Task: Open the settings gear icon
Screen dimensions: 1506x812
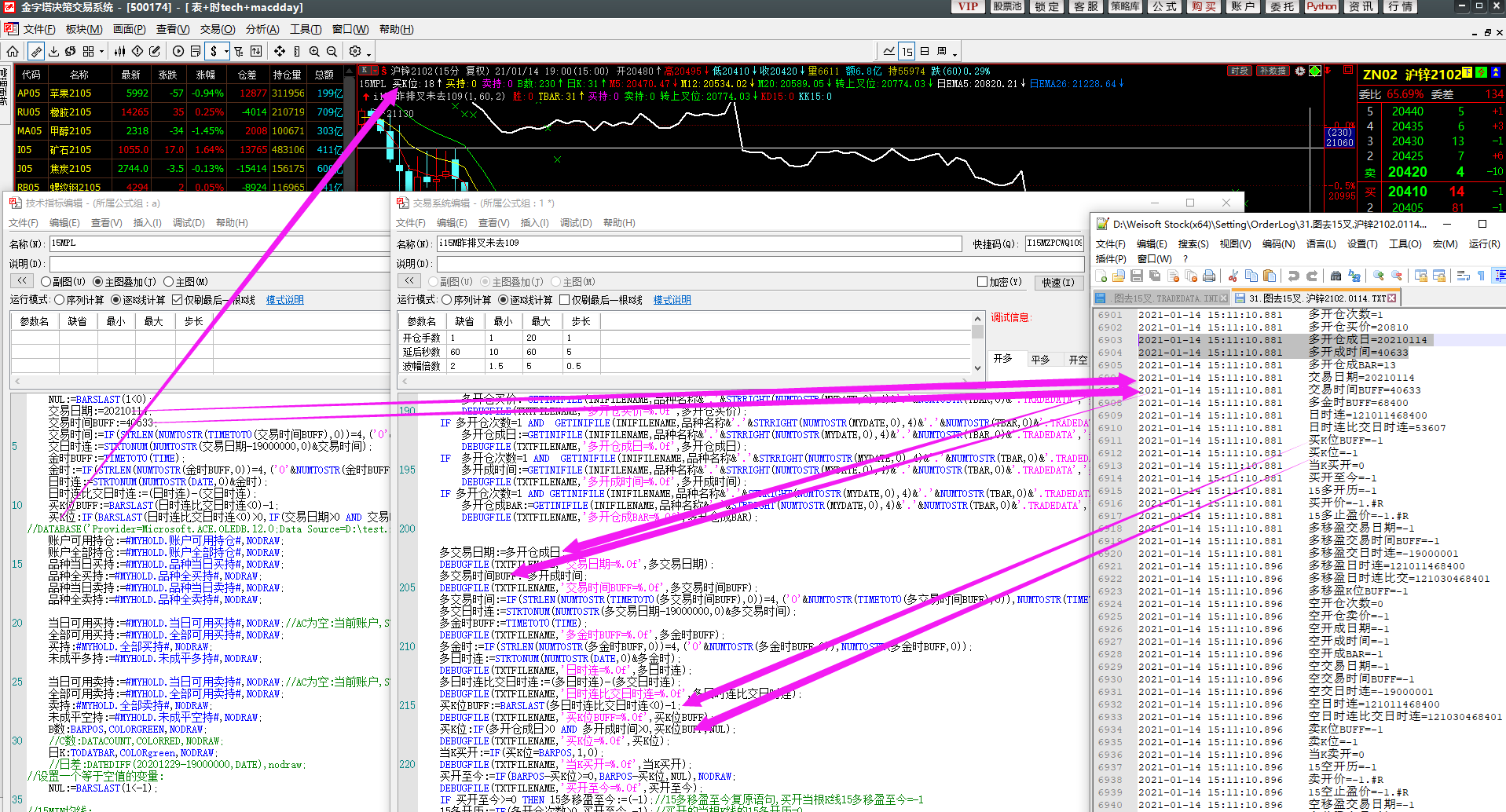Action: coord(355,51)
